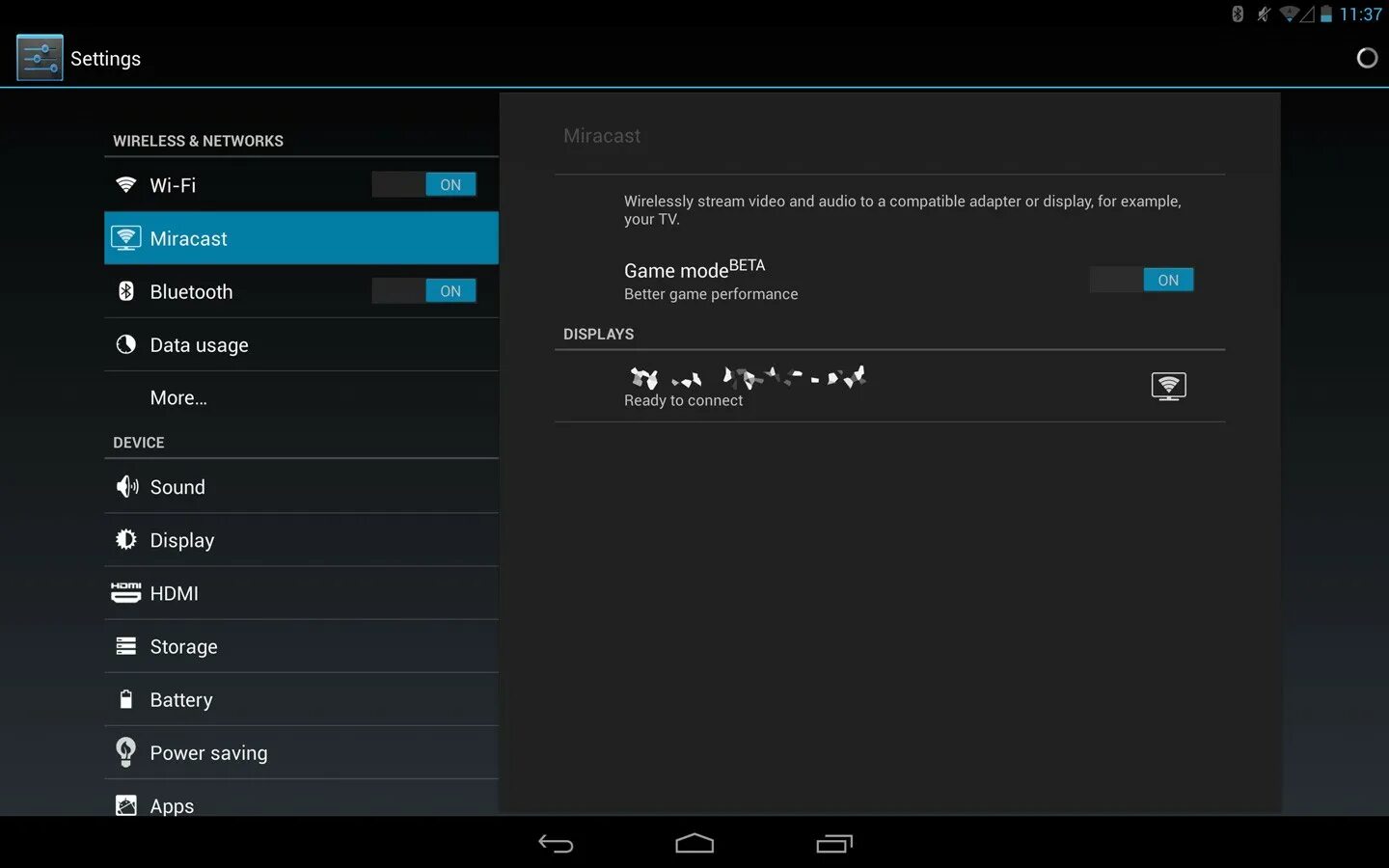This screenshot has width=1389, height=868.
Task: Click the 'Better game performance' subtitle
Action: 711,294
